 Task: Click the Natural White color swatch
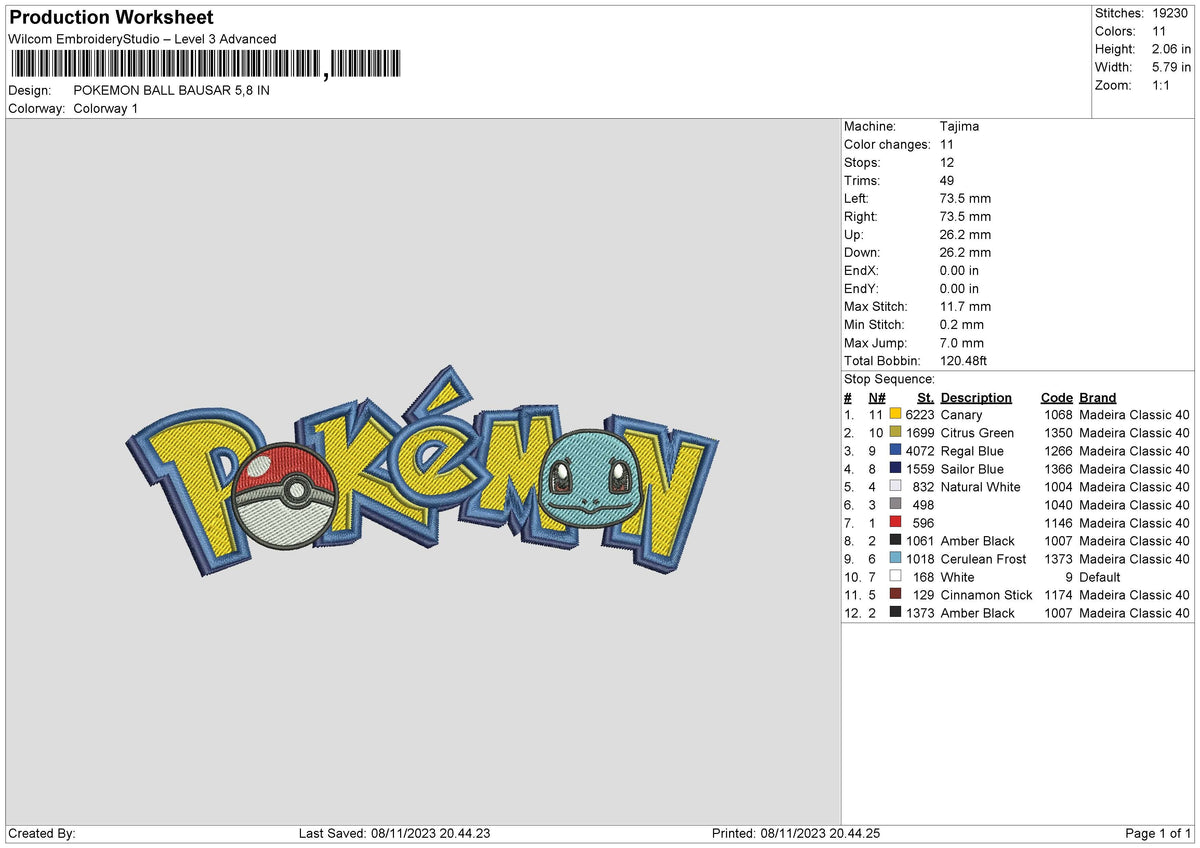pyautogui.click(x=895, y=486)
